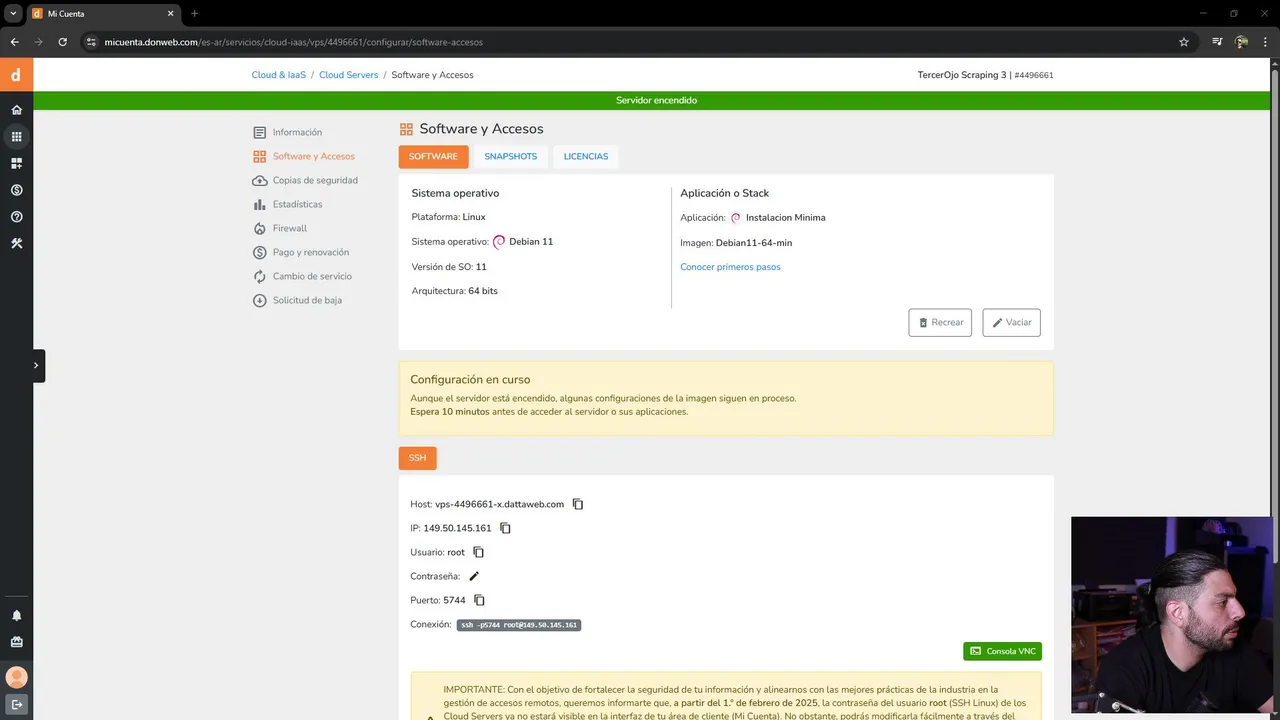The height and width of the screenshot is (720, 1280).
Task: Open a new browser tab
Action: point(194,13)
